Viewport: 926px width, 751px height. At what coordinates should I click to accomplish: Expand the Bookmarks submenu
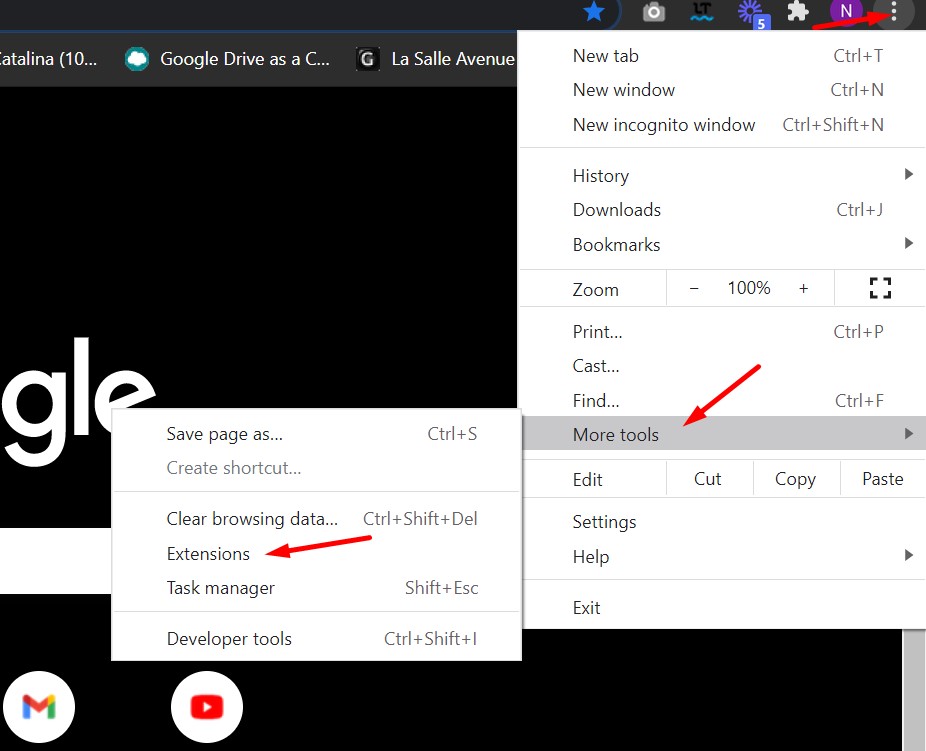point(722,244)
